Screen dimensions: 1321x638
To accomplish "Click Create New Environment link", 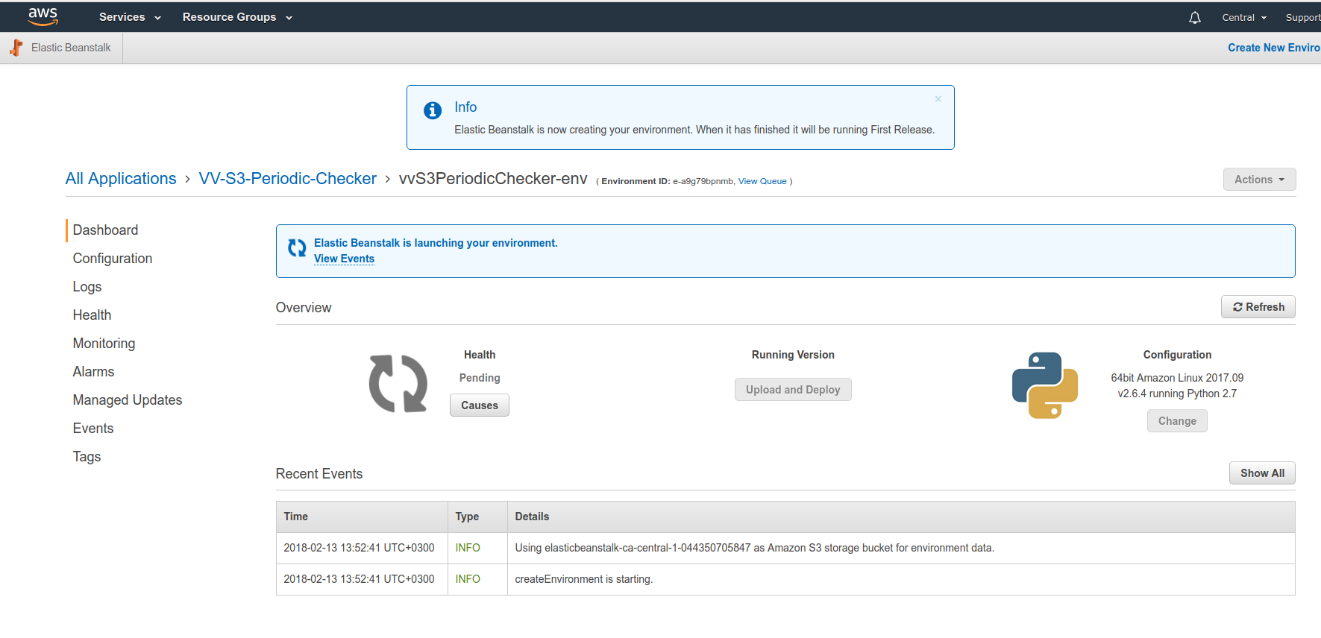I will pos(1274,47).
